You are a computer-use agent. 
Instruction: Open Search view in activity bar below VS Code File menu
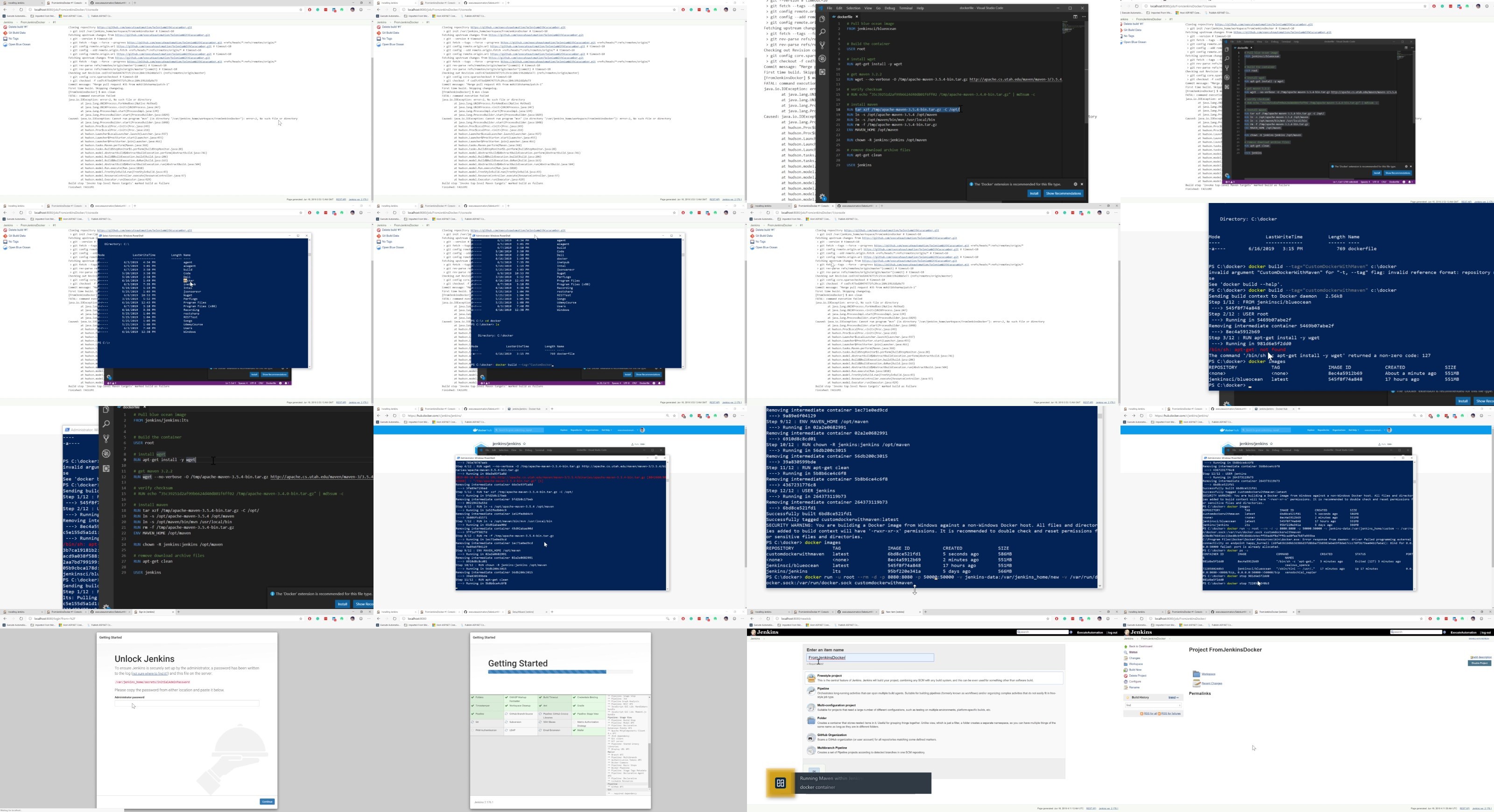(x=822, y=32)
